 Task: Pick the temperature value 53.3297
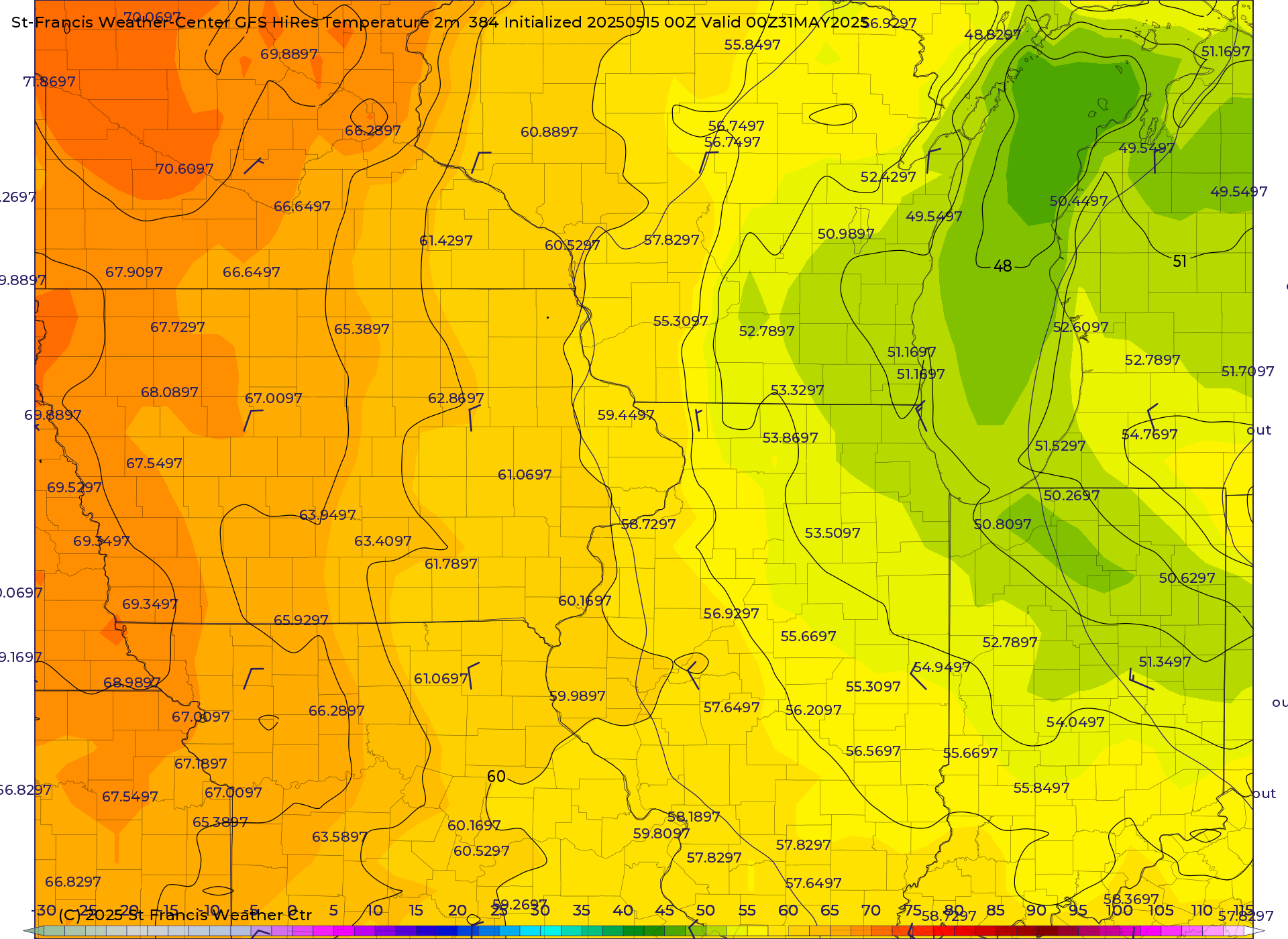(x=798, y=390)
